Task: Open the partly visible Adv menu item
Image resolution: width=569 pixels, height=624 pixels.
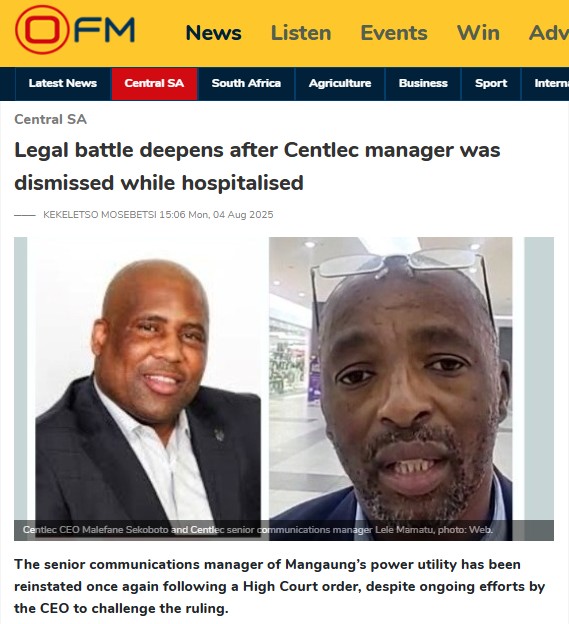Action: [549, 33]
